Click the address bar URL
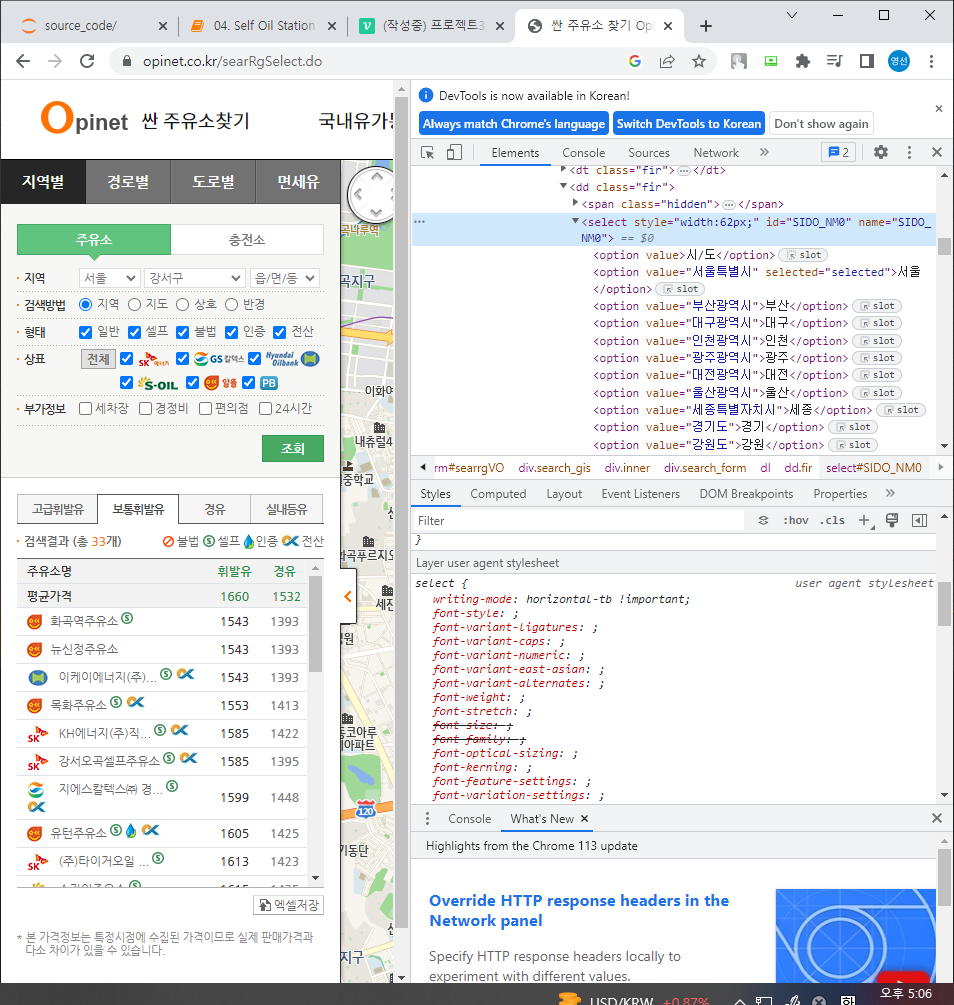Image resolution: width=954 pixels, height=1005 pixels. [232, 61]
